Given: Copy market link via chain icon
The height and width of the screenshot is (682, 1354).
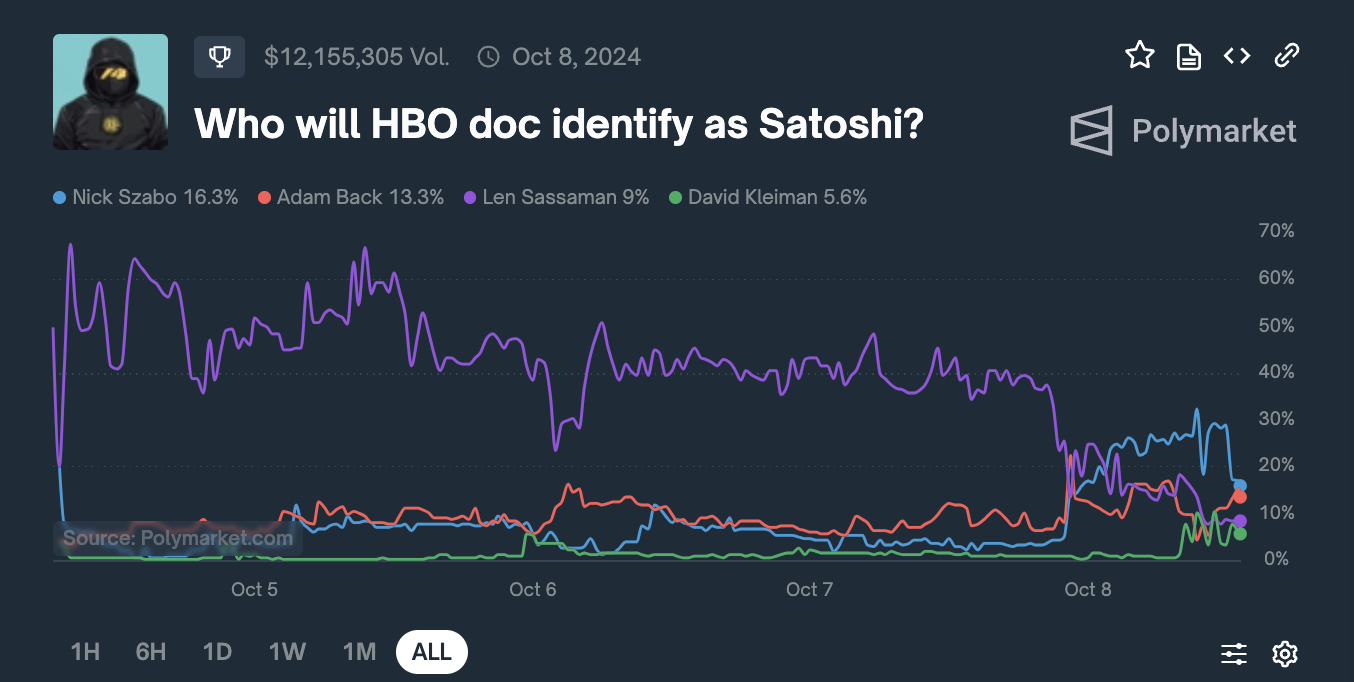Looking at the screenshot, I should pos(1286,56).
